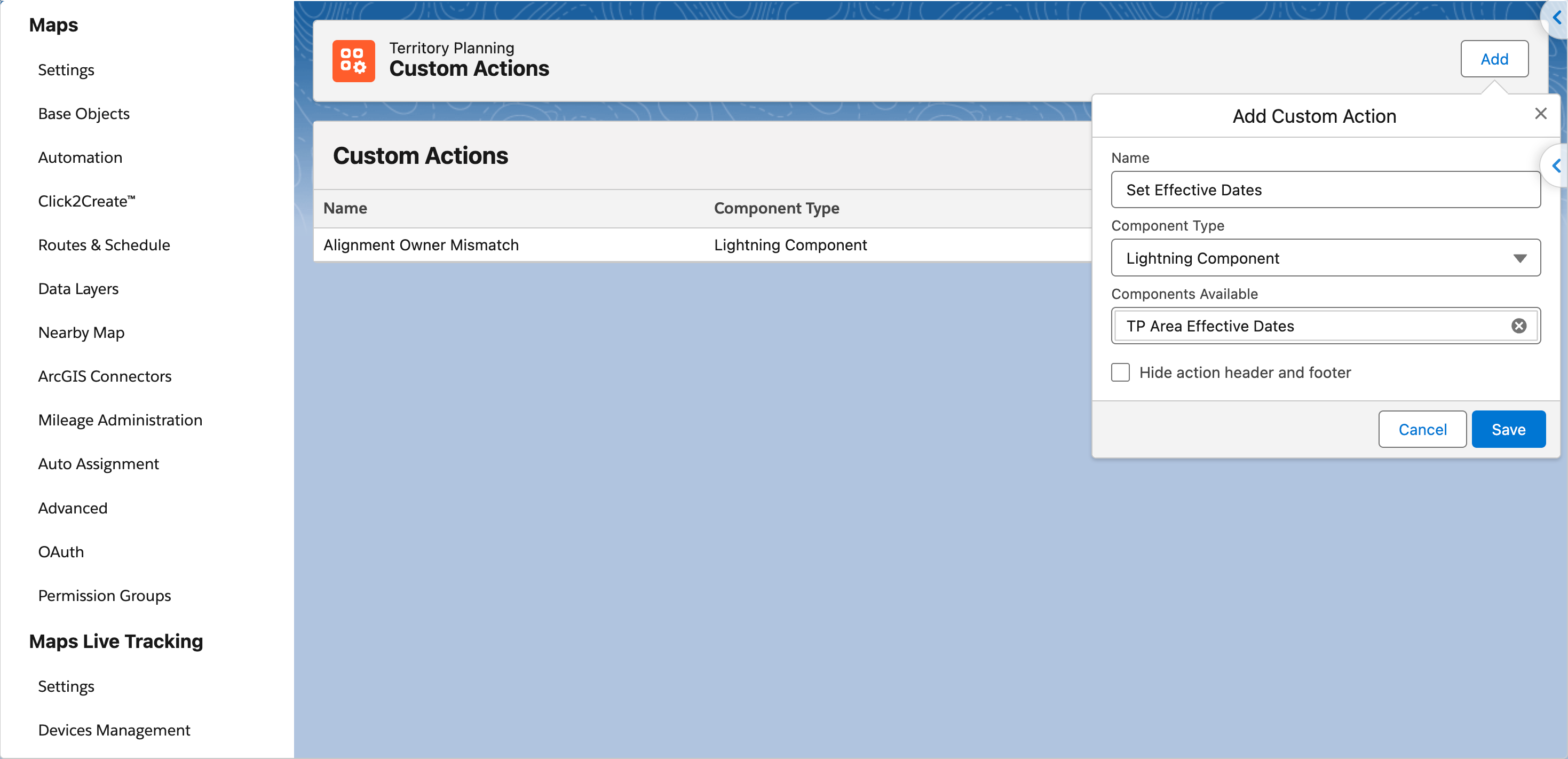The height and width of the screenshot is (759, 1568).
Task: Click Alignment Owner Mismatch row name
Action: [421, 246]
